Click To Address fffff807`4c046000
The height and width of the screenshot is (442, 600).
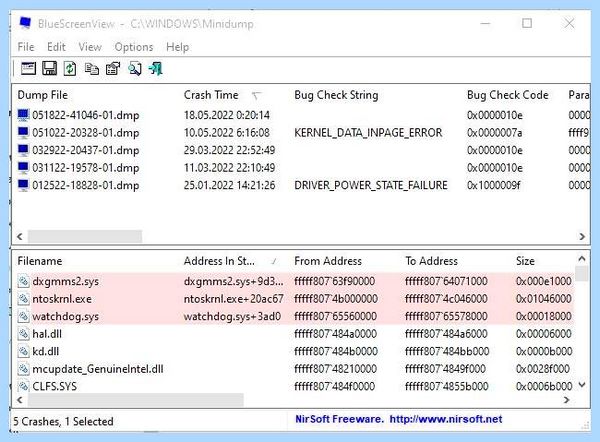(446, 299)
